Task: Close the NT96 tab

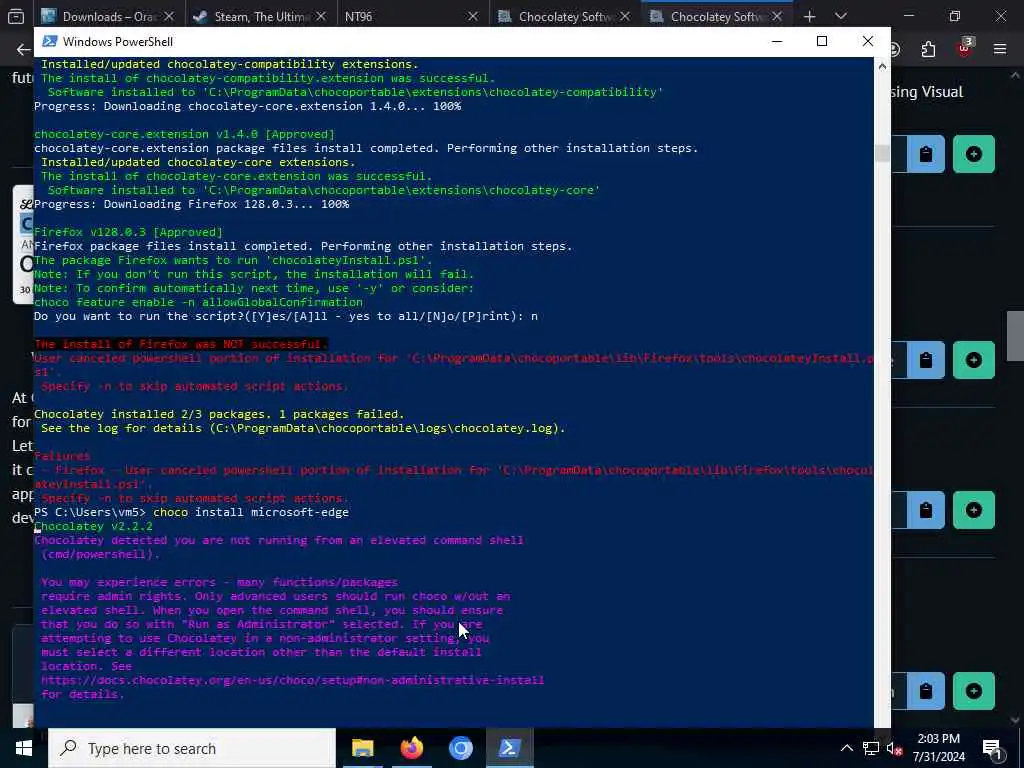Action: point(473,17)
